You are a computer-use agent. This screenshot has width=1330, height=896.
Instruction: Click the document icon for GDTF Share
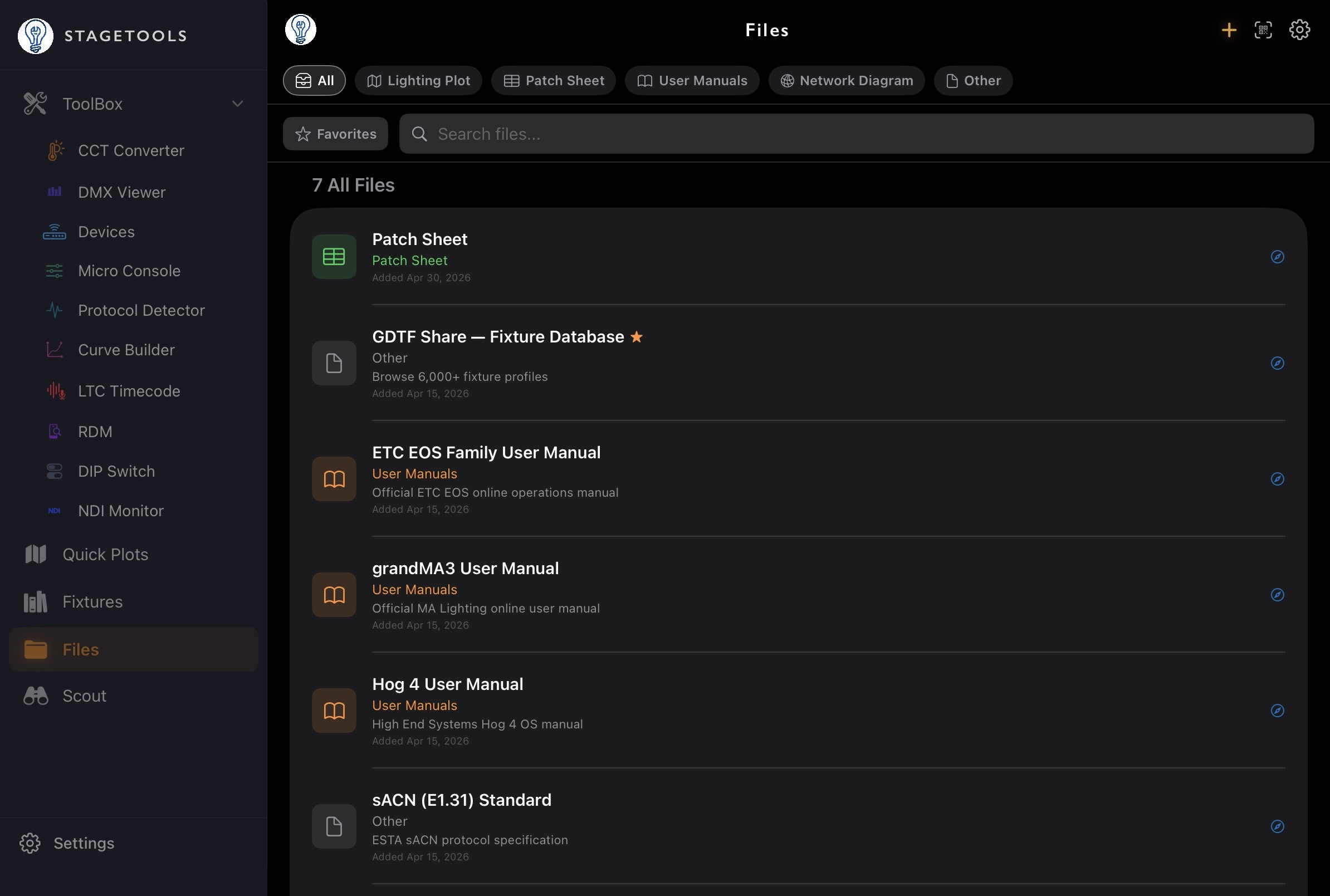tap(334, 363)
